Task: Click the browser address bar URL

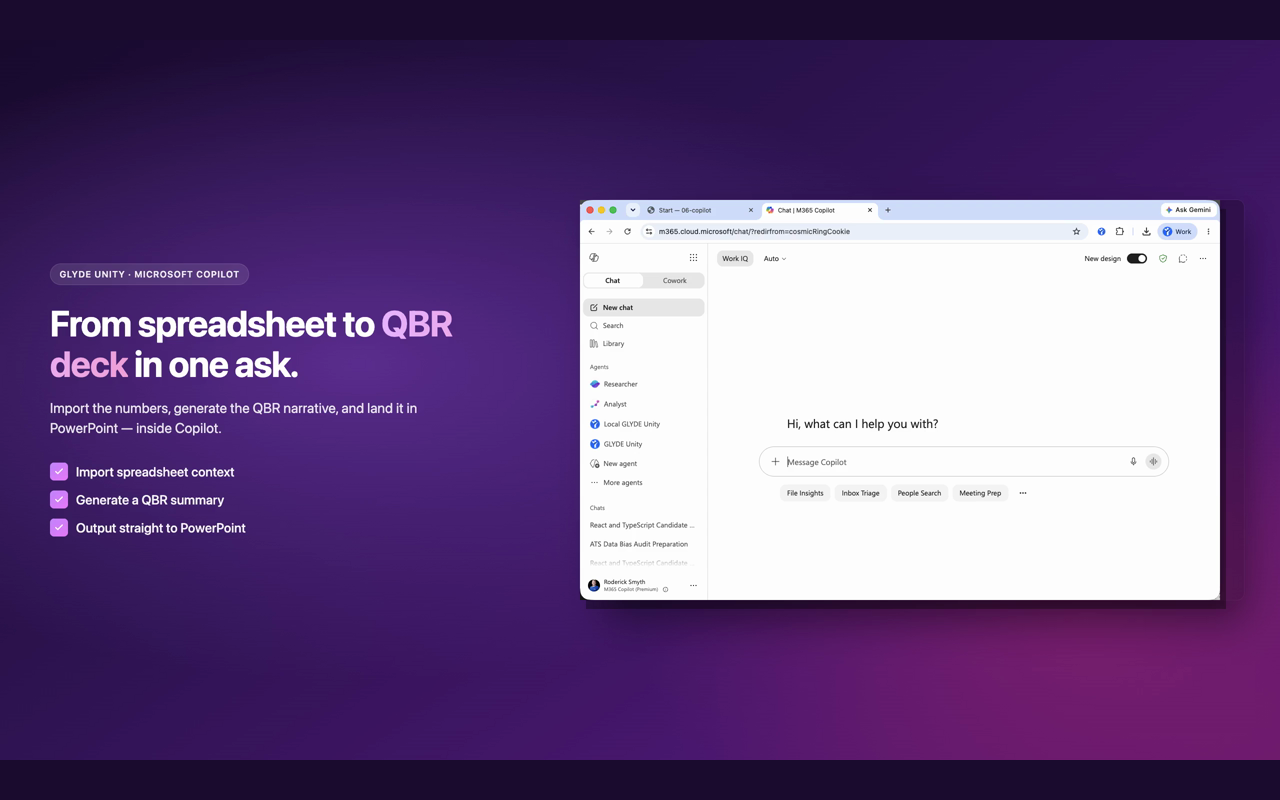Action: pyautogui.click(x=754, y=232)
